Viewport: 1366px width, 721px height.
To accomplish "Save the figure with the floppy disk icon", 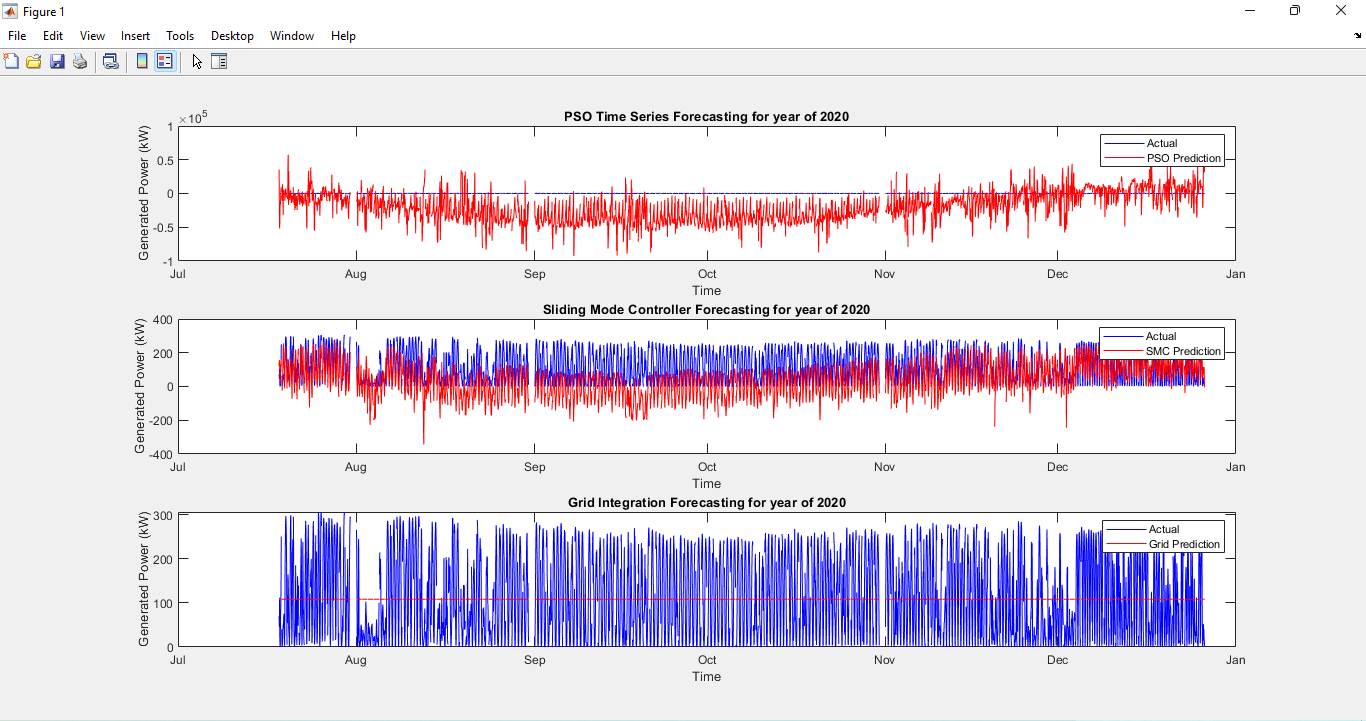I will pos(57,61).
